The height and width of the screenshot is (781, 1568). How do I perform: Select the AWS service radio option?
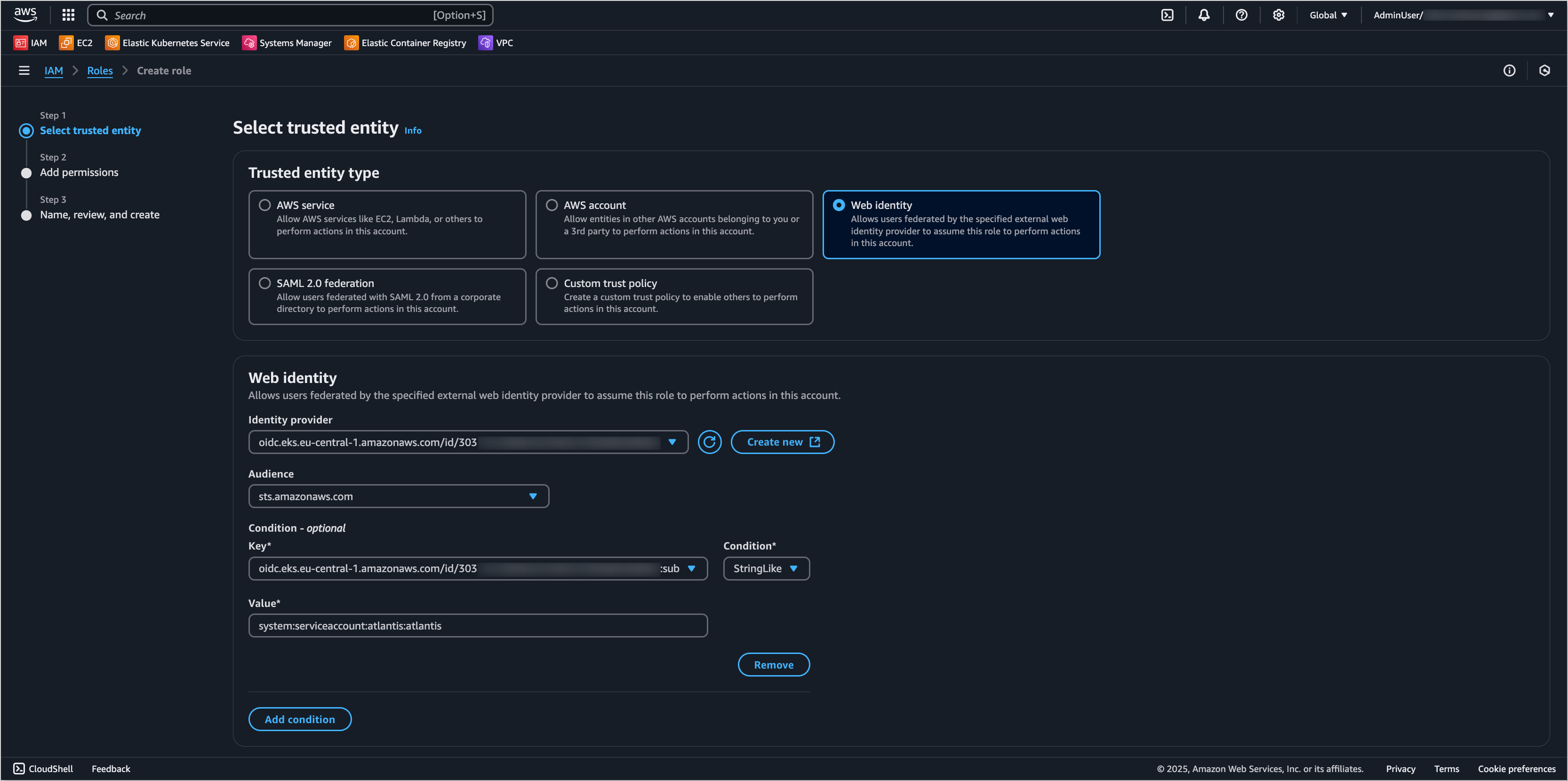point(265,205)
